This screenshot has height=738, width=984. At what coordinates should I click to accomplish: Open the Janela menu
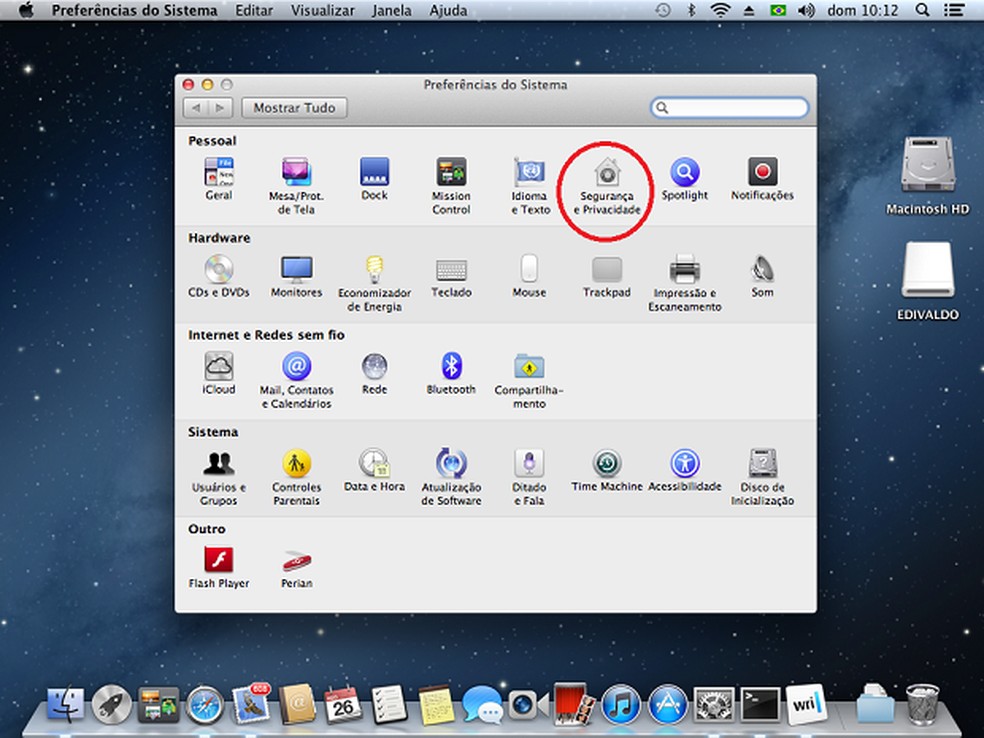pyautogui.click(x=392, y=11)
